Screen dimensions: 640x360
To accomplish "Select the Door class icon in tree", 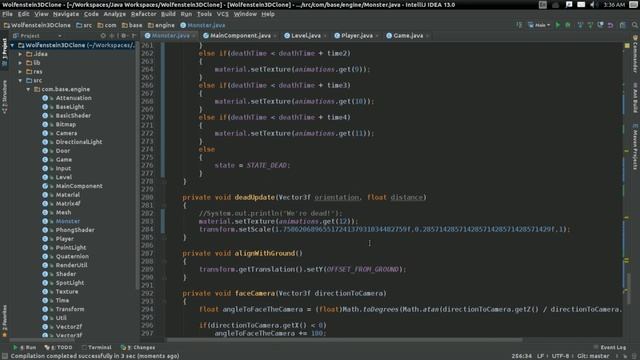I will (x=45, y=151).
